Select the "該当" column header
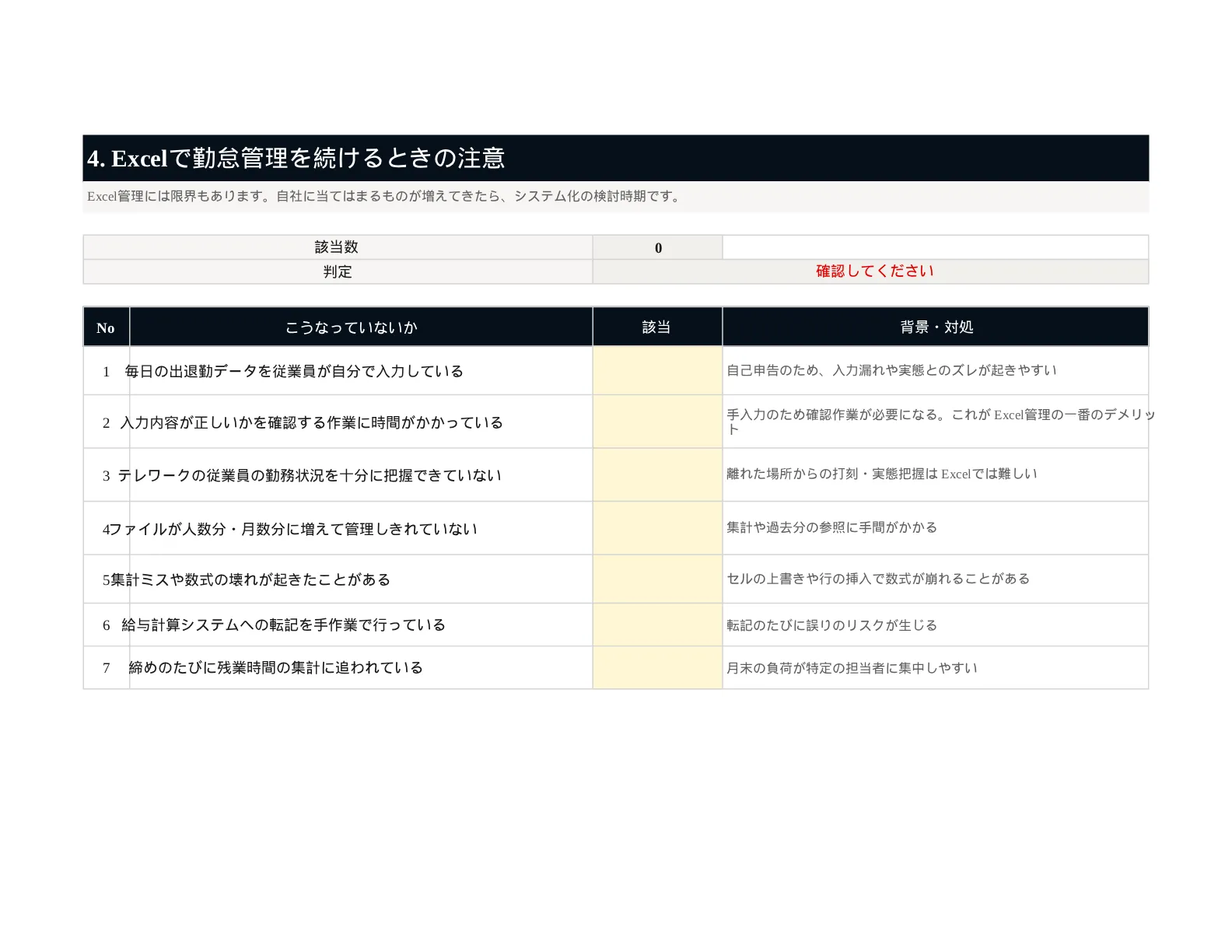Image resolution: width=1232 pixels, height=952 pixels. (x=657, y=327)
